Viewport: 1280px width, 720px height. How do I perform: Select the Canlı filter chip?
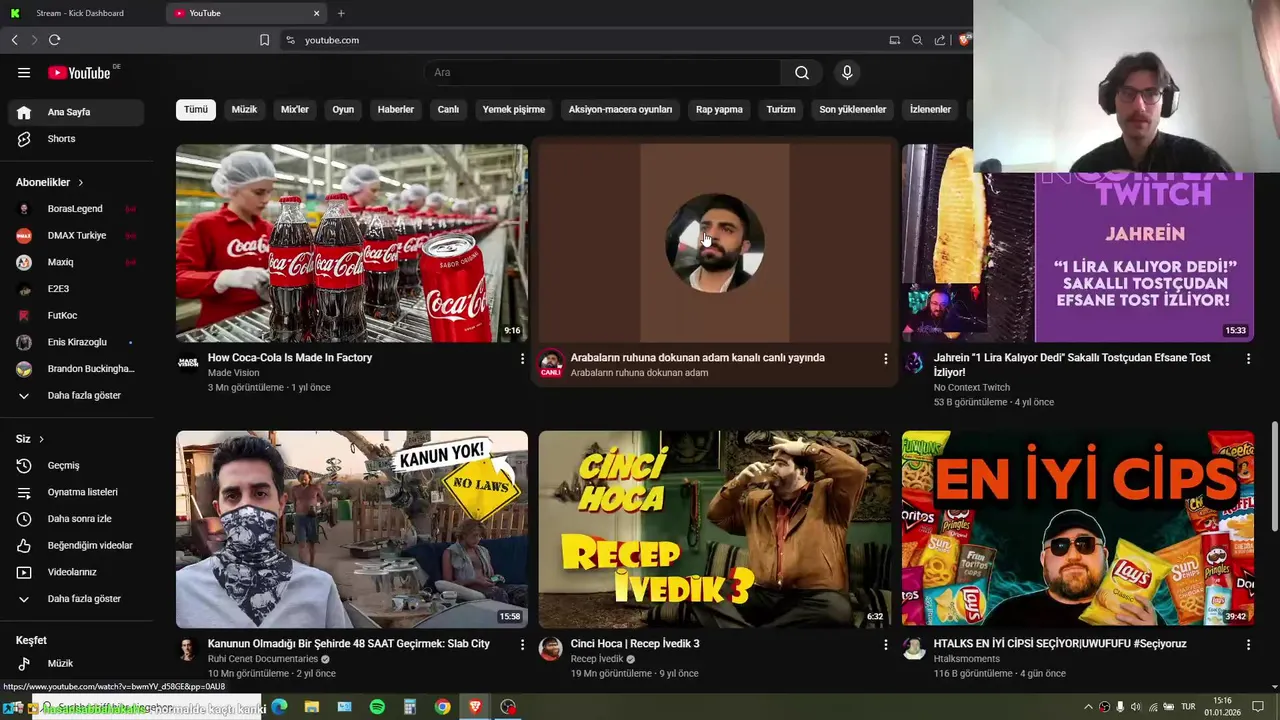tap(448, 109)
